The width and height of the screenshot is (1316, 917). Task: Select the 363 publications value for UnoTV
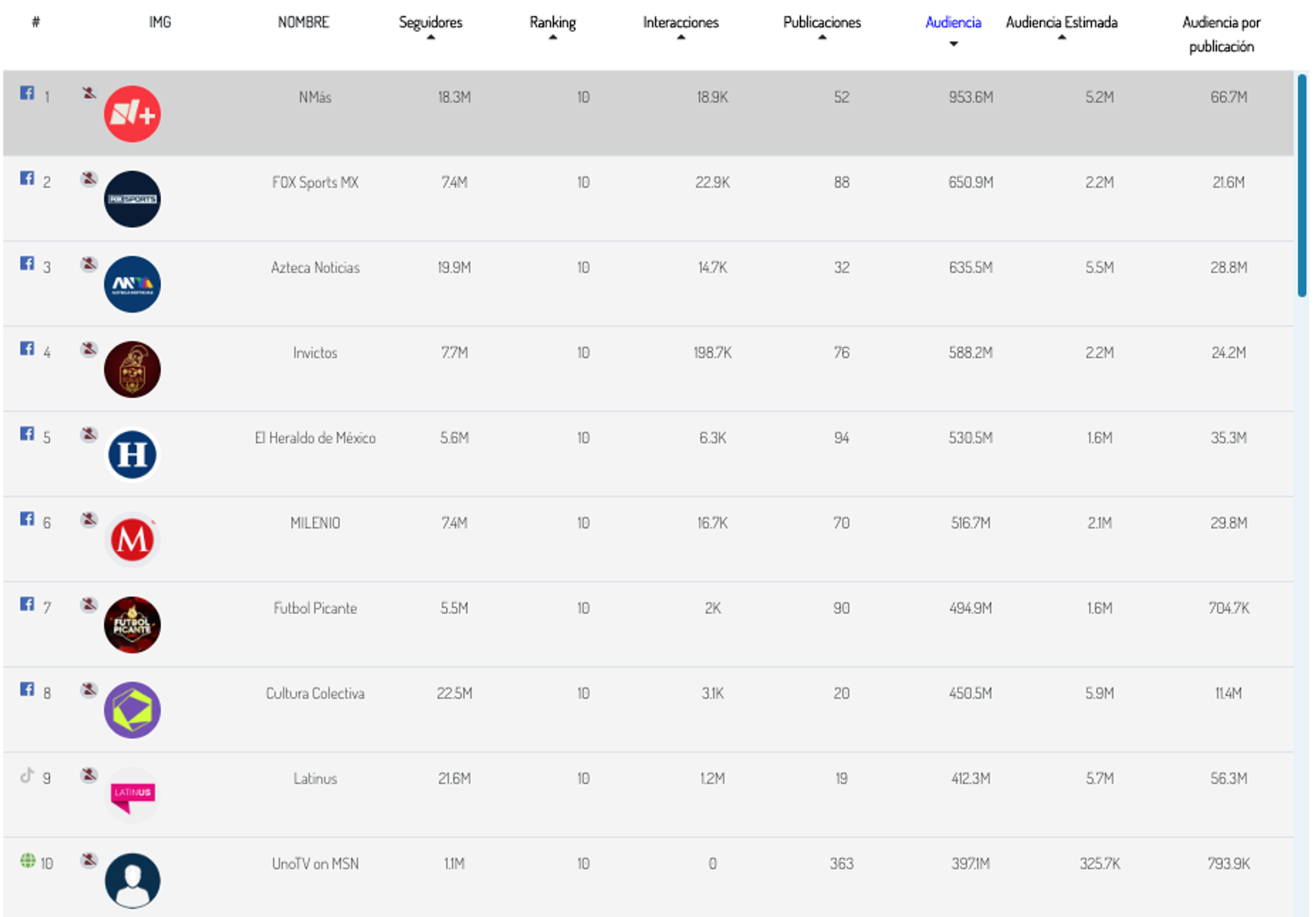click(x=841, y=864)
